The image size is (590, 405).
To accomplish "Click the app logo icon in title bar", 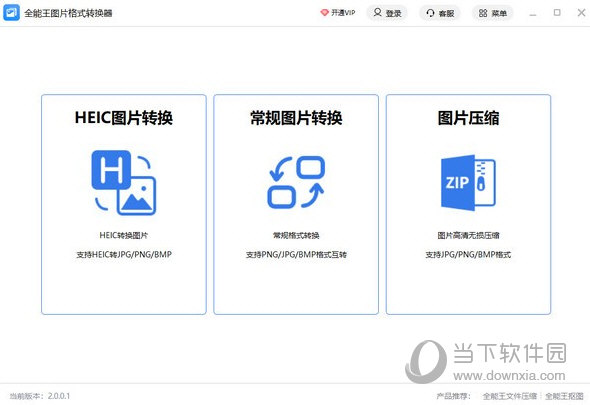I will 11,13.
